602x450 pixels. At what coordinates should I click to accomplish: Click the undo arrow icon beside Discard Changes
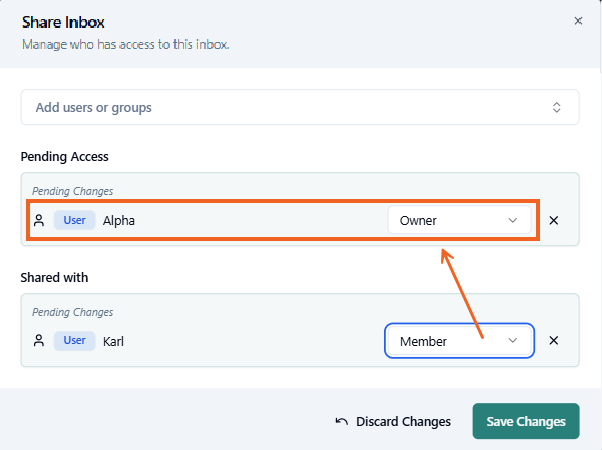341,422
